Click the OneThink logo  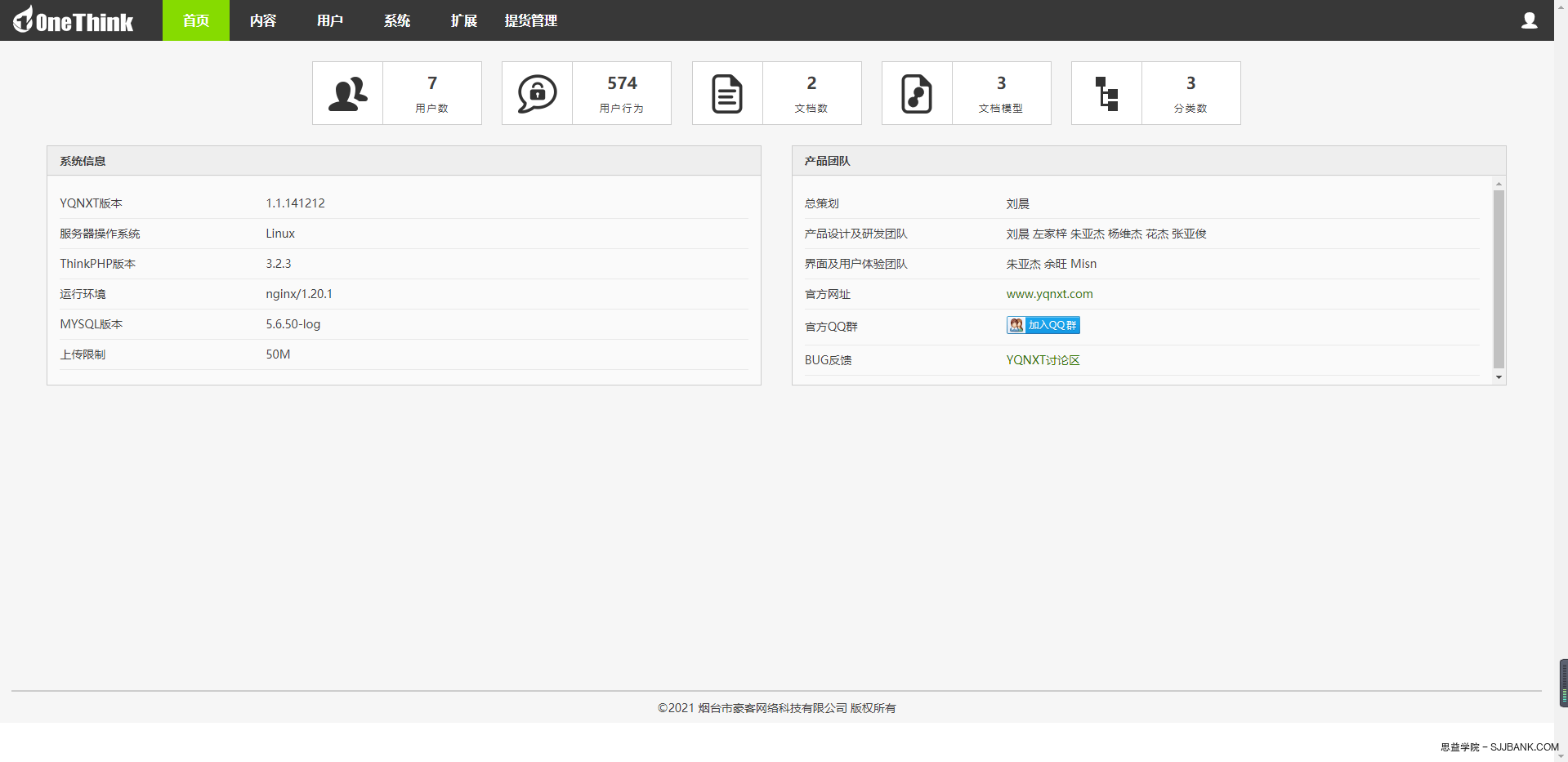(74, 20)
